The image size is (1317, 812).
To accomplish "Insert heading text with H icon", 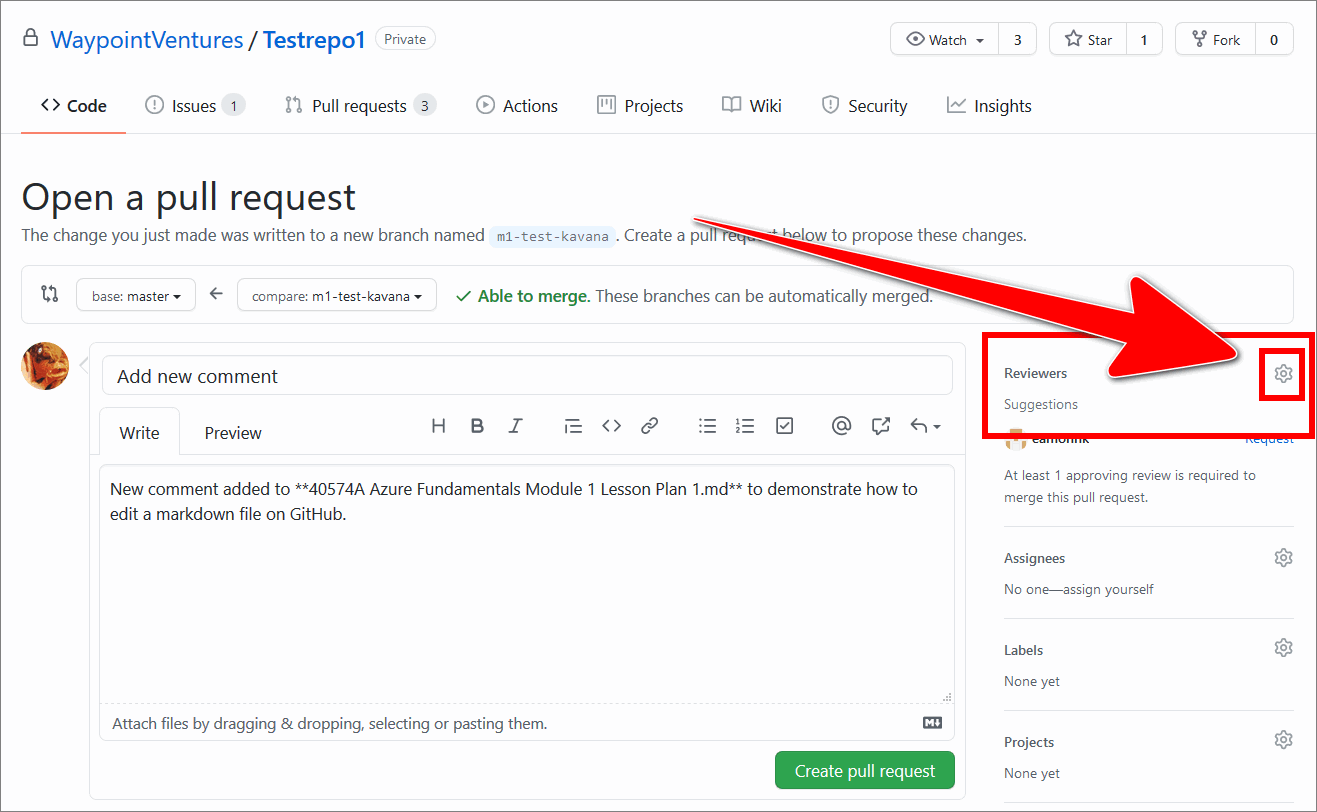I will 438,426.
